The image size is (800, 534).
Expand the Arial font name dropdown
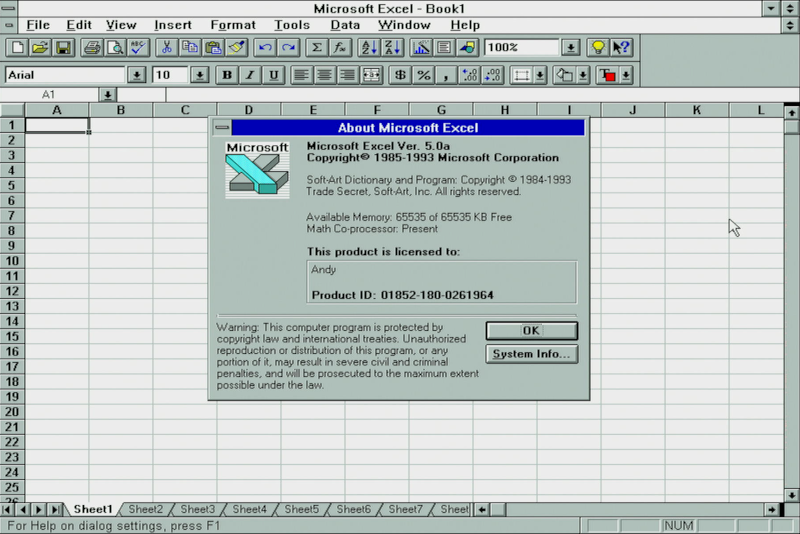pos(136,75)
